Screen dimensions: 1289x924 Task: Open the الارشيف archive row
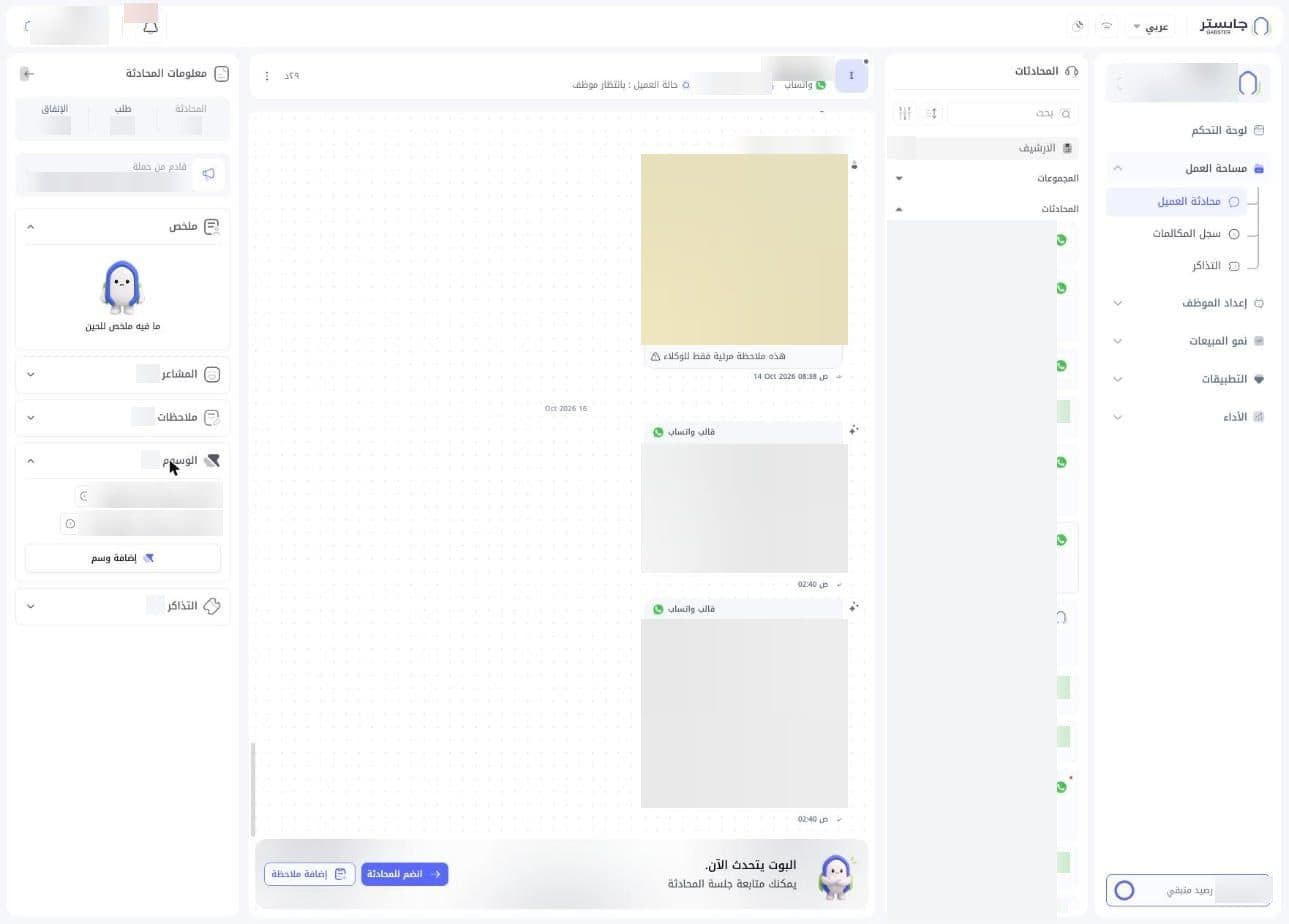click(x=983, y=148)
